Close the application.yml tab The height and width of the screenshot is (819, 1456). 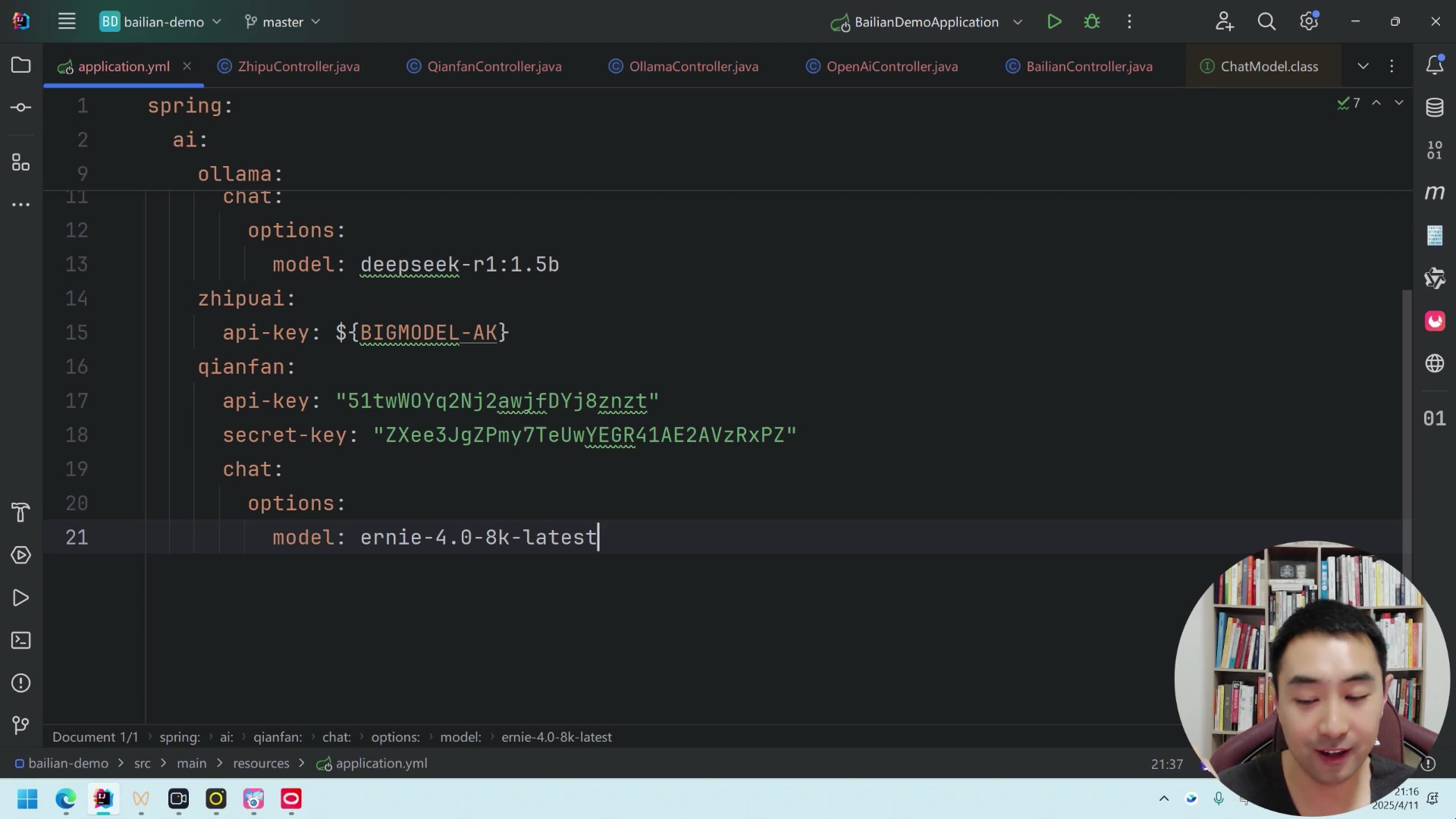pos(187,66)
